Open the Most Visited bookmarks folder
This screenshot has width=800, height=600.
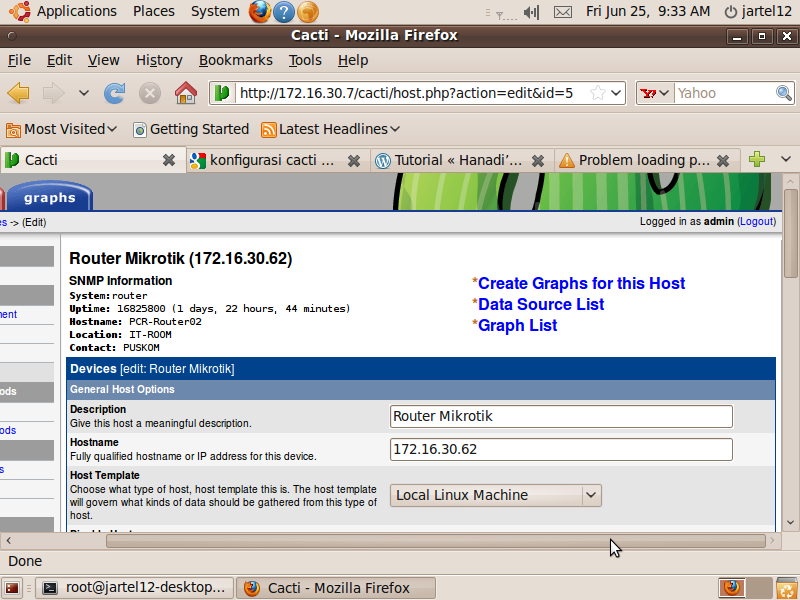(x=61, y=130)
